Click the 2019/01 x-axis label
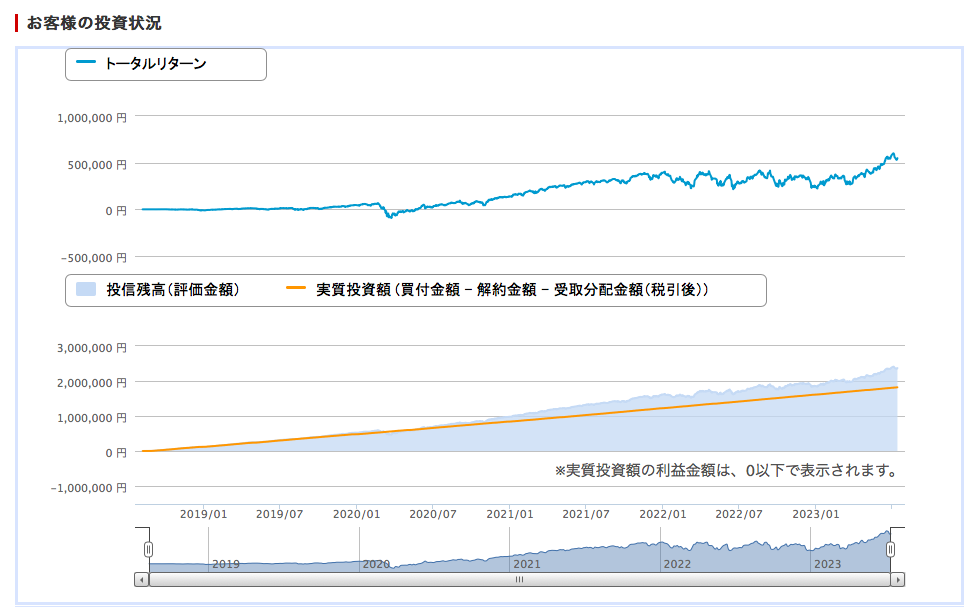Viewport: 974px width, 607px height. coord(204,514)
